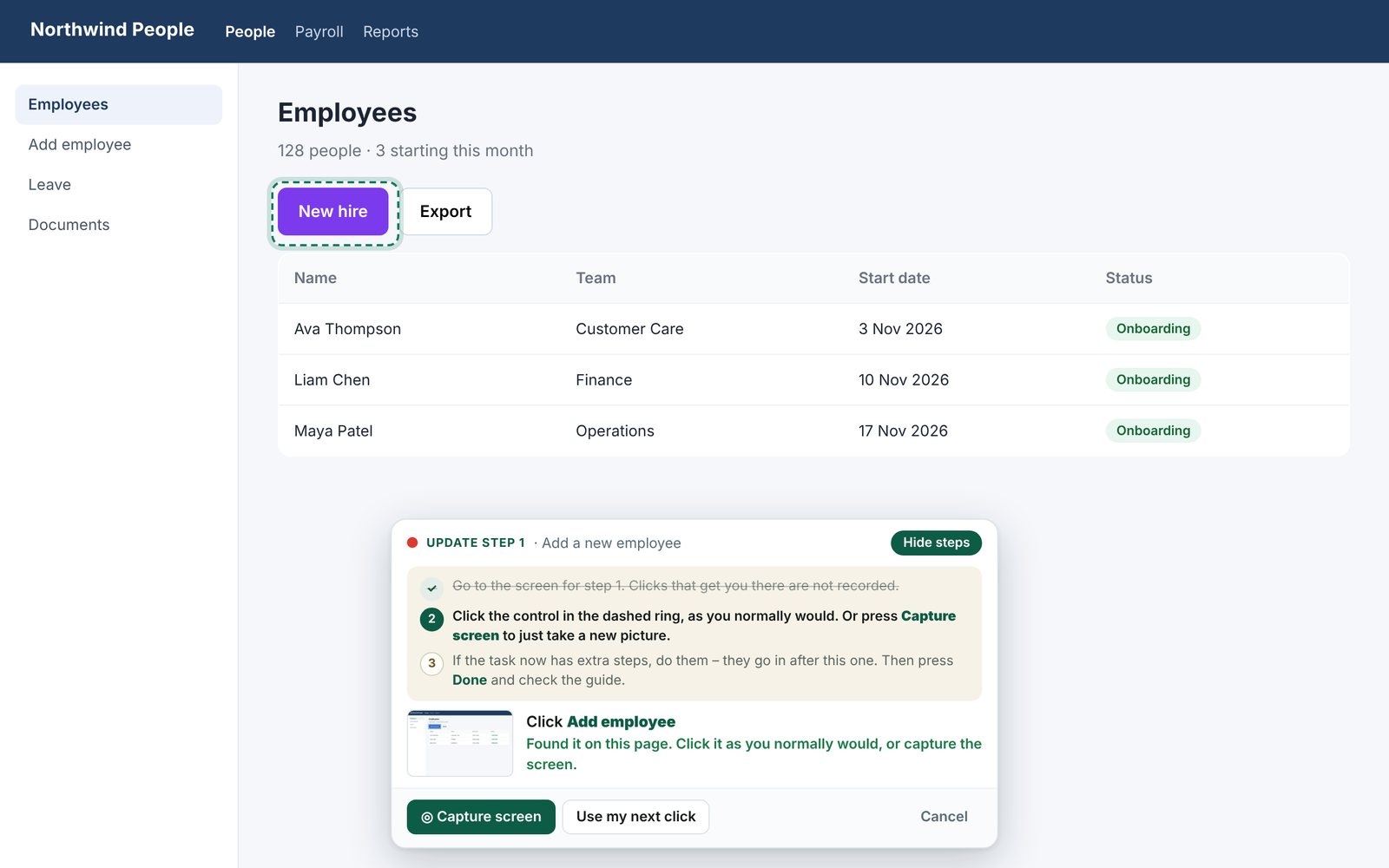Screen dimensions: 1389x868
Task: Switch to the Reports tab
Action: click(391, 32)
